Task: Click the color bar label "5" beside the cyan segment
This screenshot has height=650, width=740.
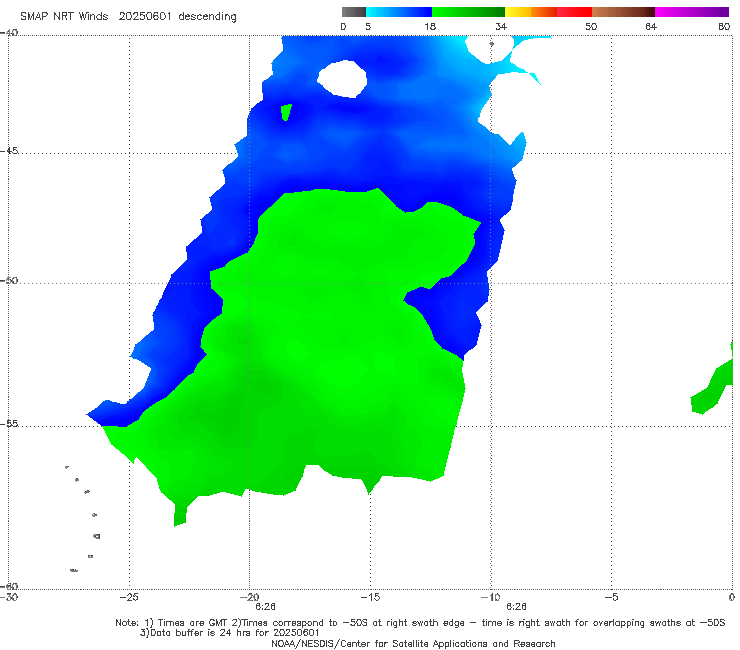Action: [x=368, y=26]
